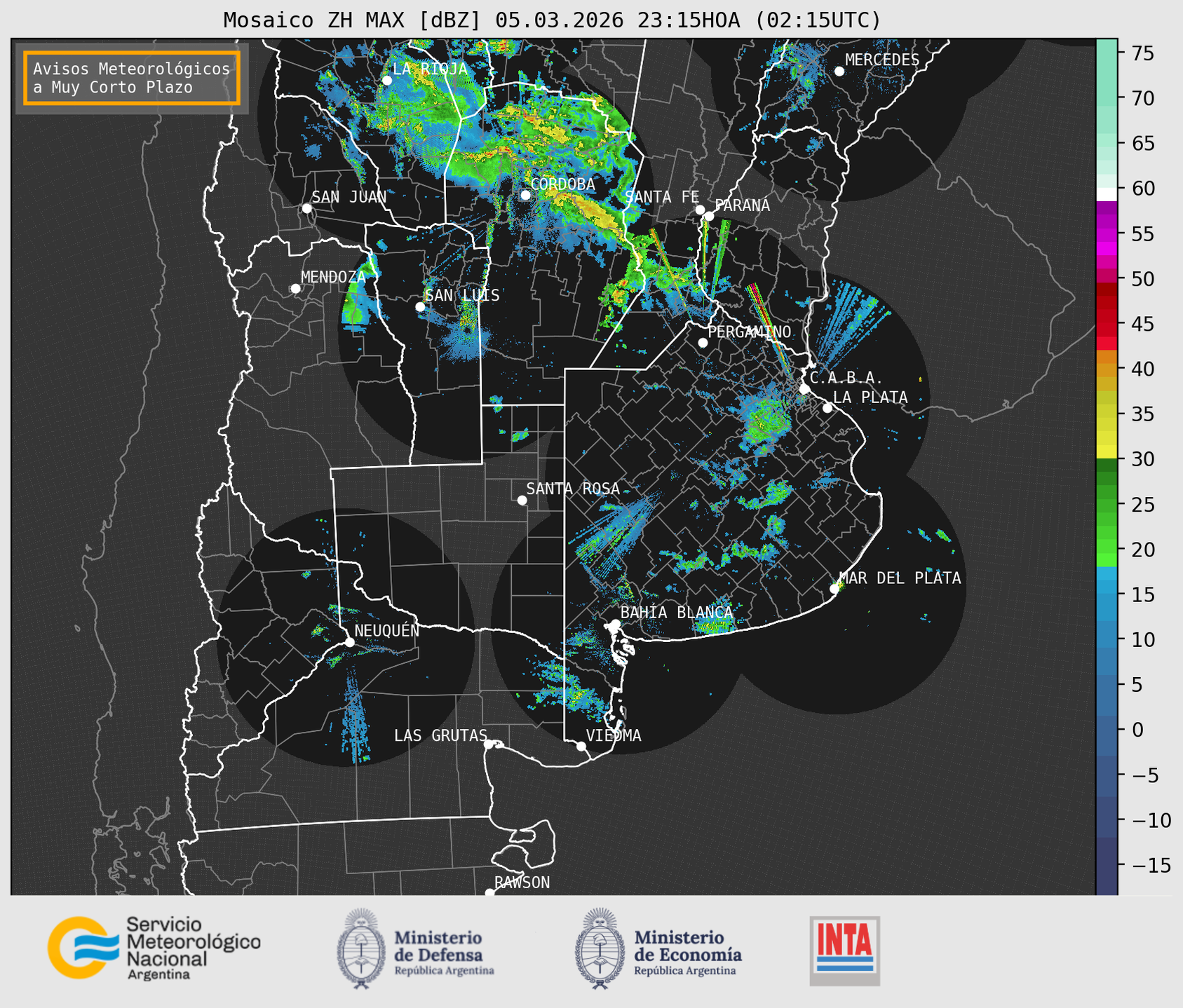This screenshot has height=1008, width=1183.
Task: Click the PERGAMINO city label
Action: (x=749, y=332)
